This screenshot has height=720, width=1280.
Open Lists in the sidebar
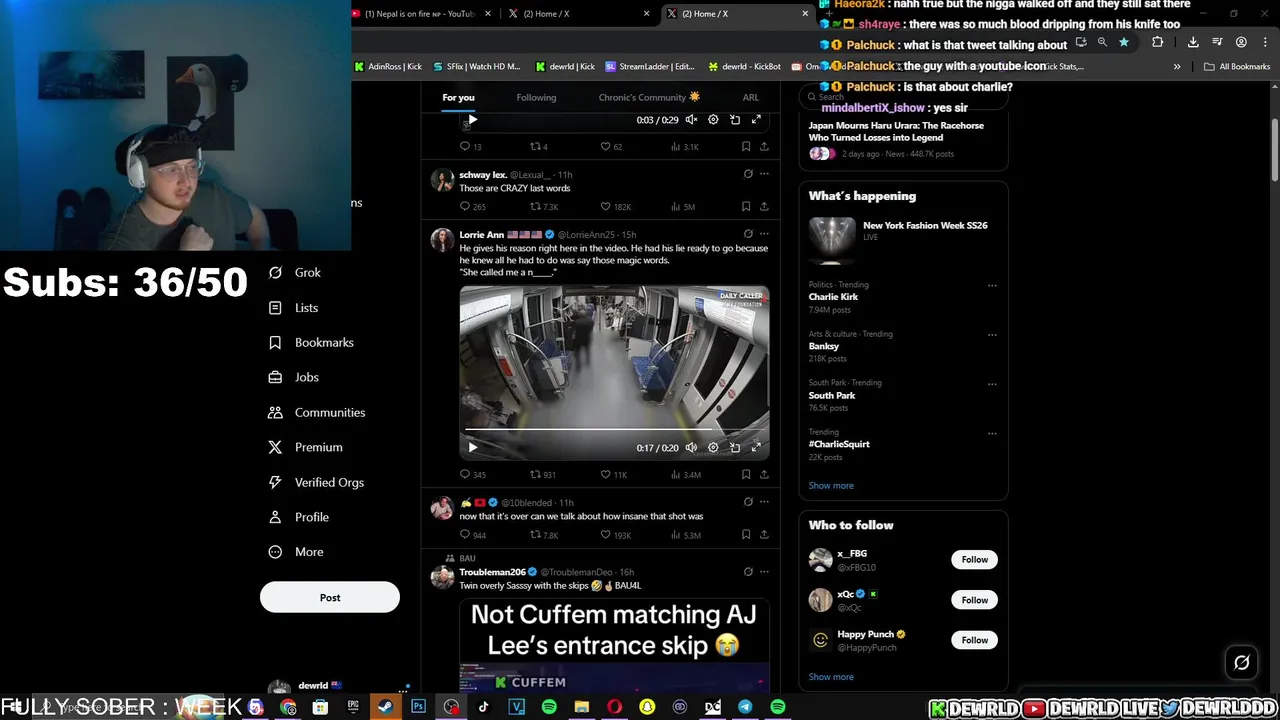pyautogui.click(x=294, y=308)
